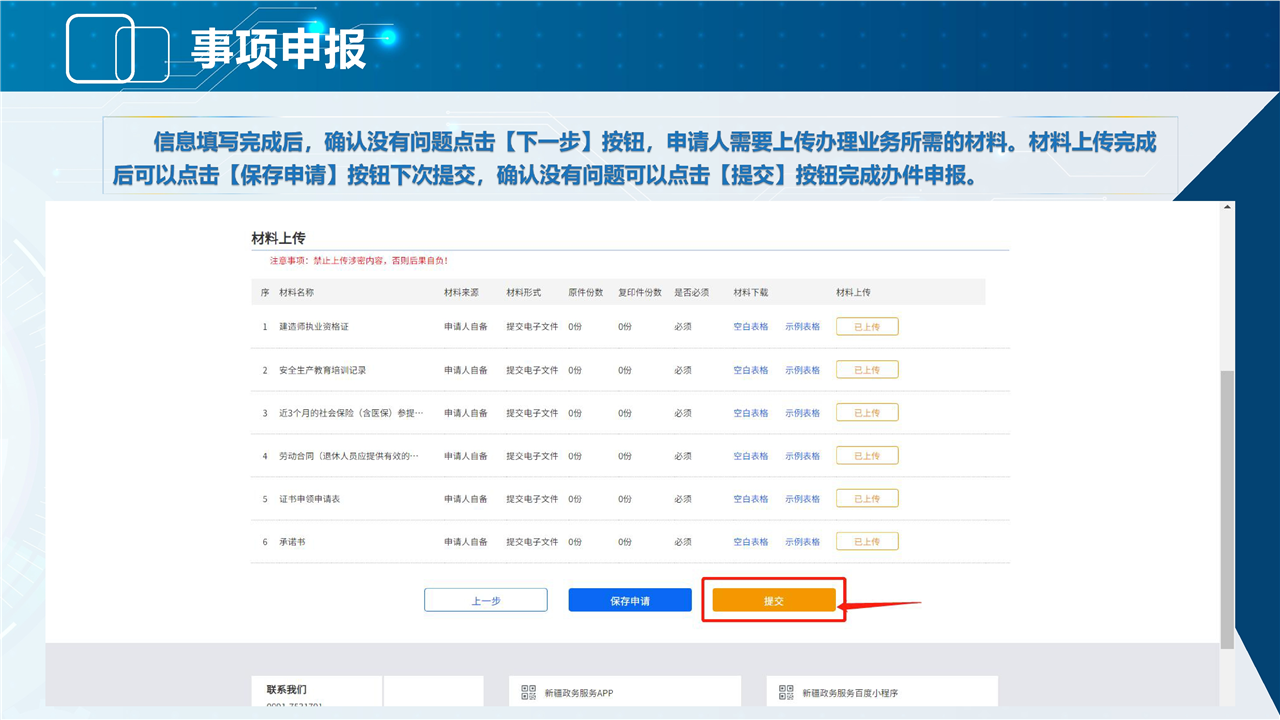Click QR code icon beside 新疆政务服务APP
Image resolution: width=1280 pixels, height=720 pixels.
tap(529, 692)
